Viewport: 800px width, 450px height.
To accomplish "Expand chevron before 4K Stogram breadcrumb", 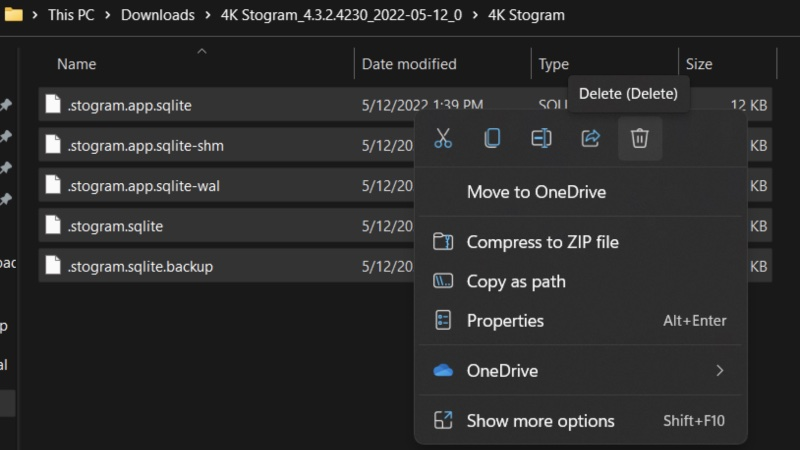I will point(475,15).
